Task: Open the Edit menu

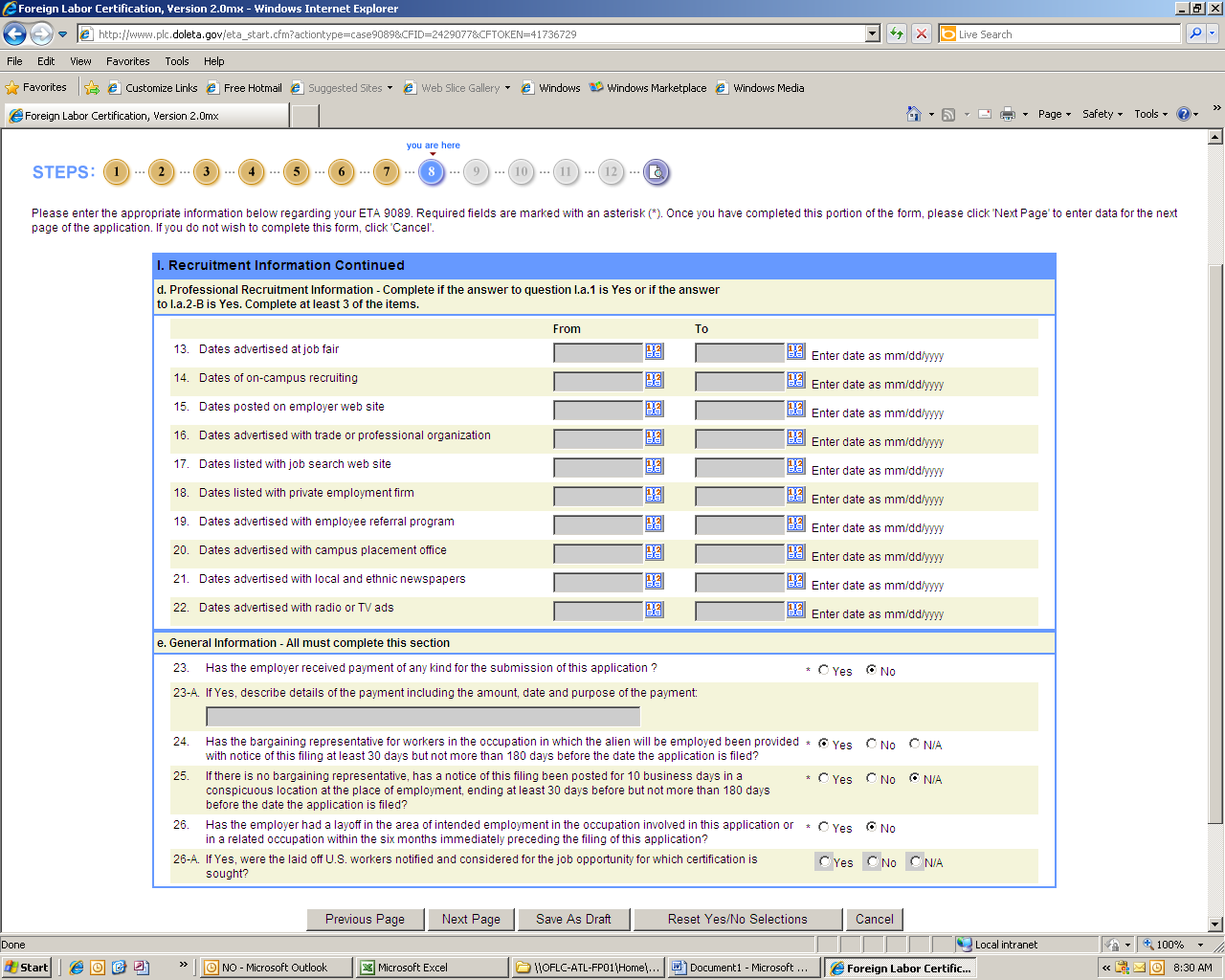Action: coord(46,61)
